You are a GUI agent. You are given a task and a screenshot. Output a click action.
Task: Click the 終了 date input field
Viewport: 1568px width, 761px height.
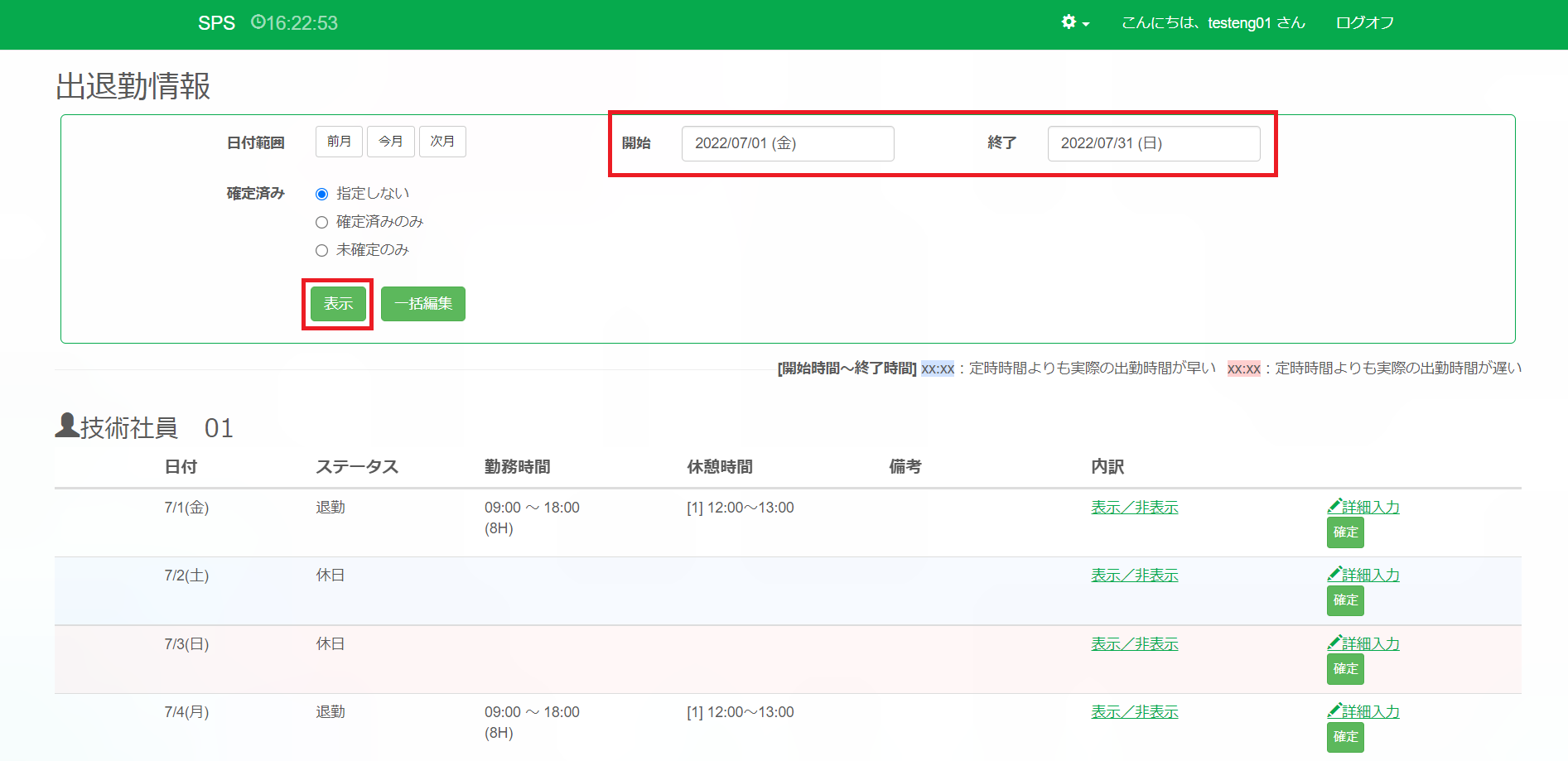[1153, 143]
